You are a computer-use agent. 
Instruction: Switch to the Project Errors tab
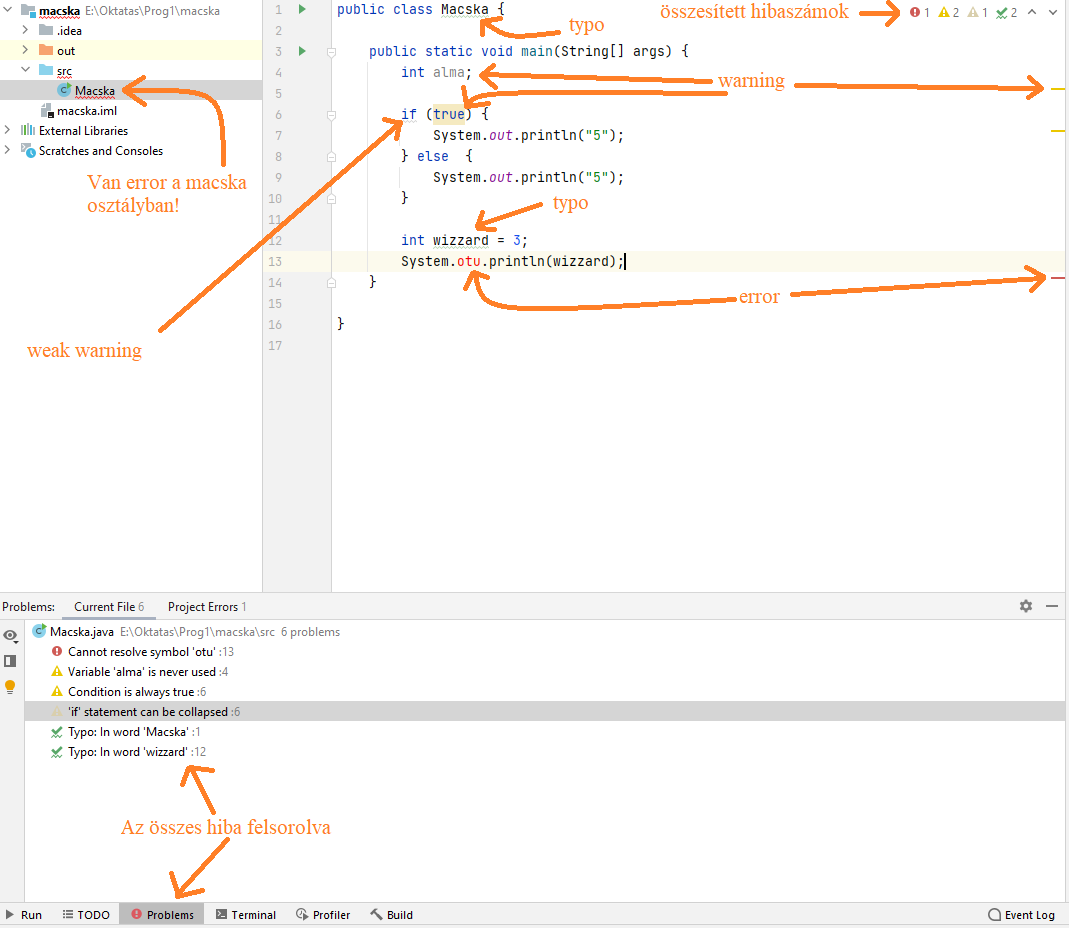(x=207, y=606)
